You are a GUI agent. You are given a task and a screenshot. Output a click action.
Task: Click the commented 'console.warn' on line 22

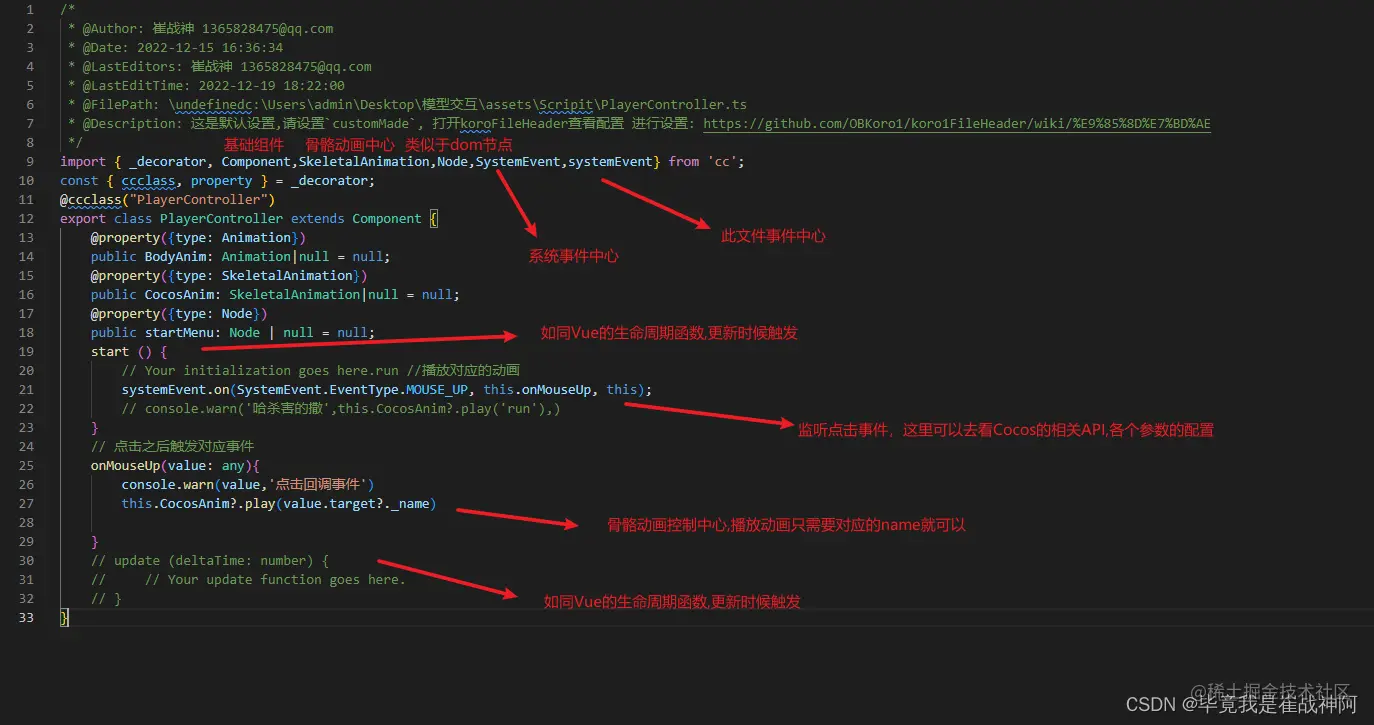tap(191, 409)
